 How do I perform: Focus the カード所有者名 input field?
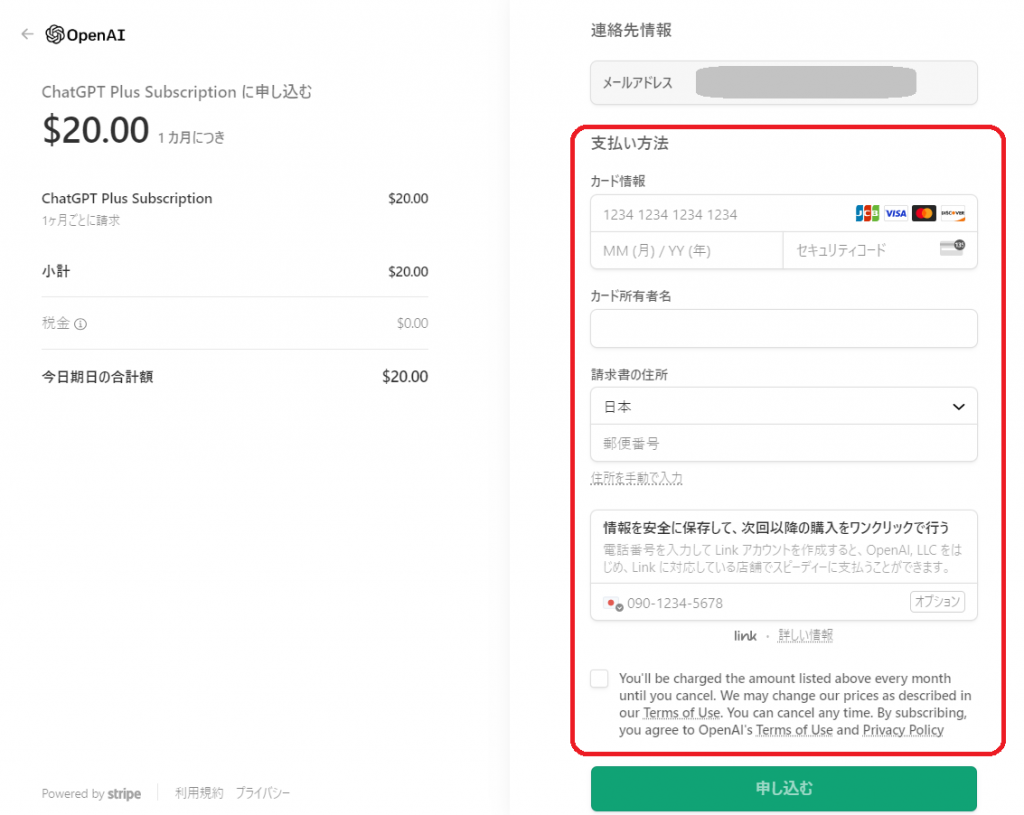click(784, 328)
